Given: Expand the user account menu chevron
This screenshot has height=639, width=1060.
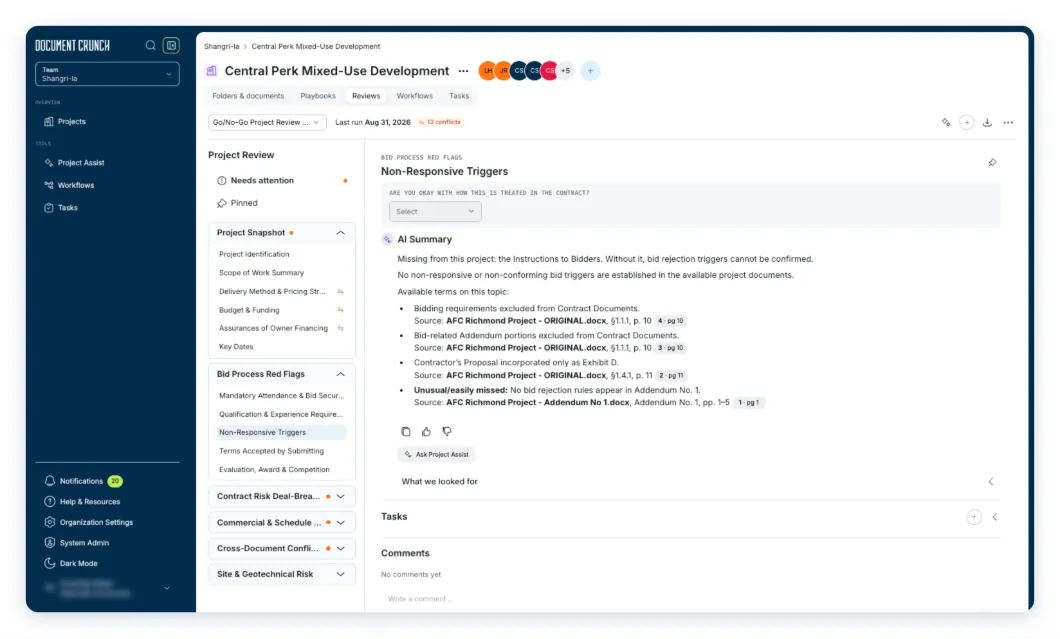Looking at the screenshot, I should 167,588.
